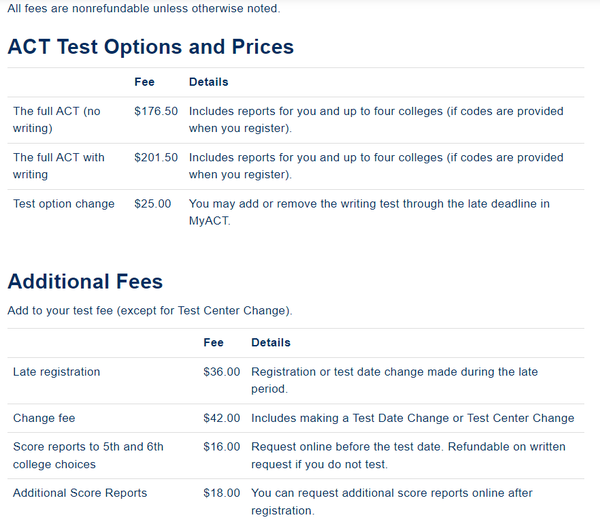Screen dimensions: 600x524
Task: Click the 'Additional Score Reports' row label
Action: (x=80, y=493)
